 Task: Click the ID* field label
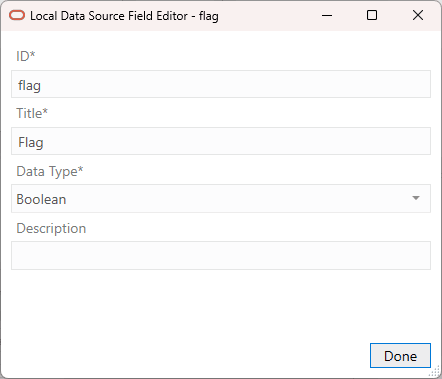pos(26,56)
